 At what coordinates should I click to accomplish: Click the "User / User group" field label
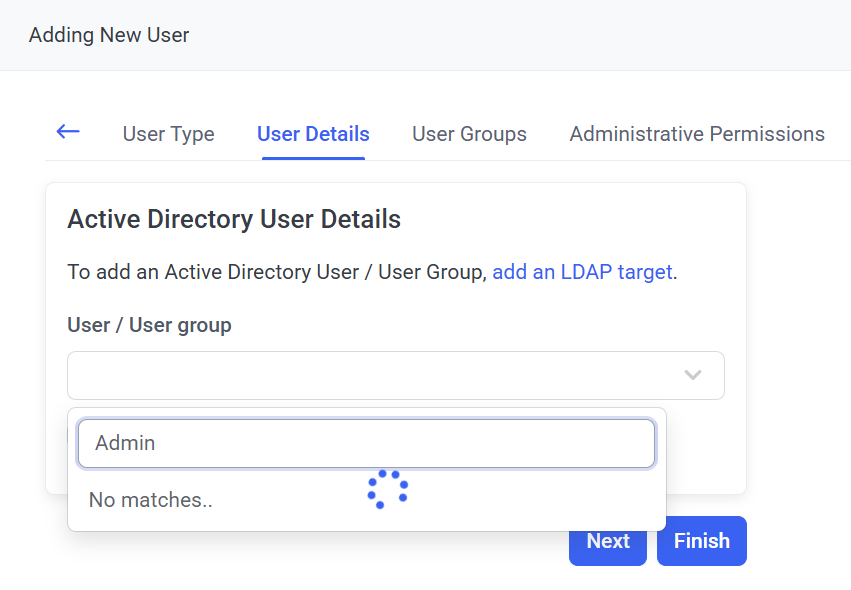[x=149, y=325]
